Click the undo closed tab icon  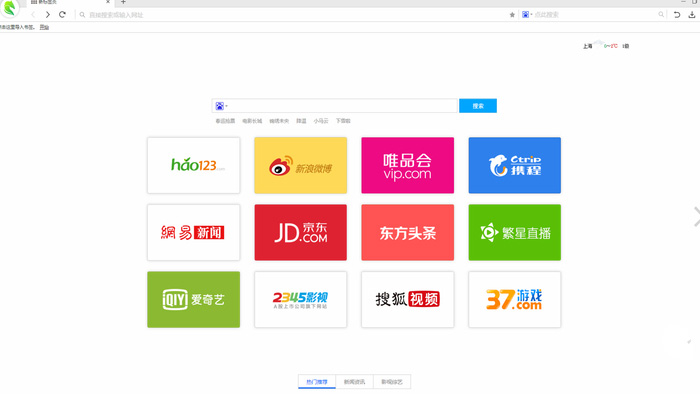pyautogui.click(x=677, y=15)
